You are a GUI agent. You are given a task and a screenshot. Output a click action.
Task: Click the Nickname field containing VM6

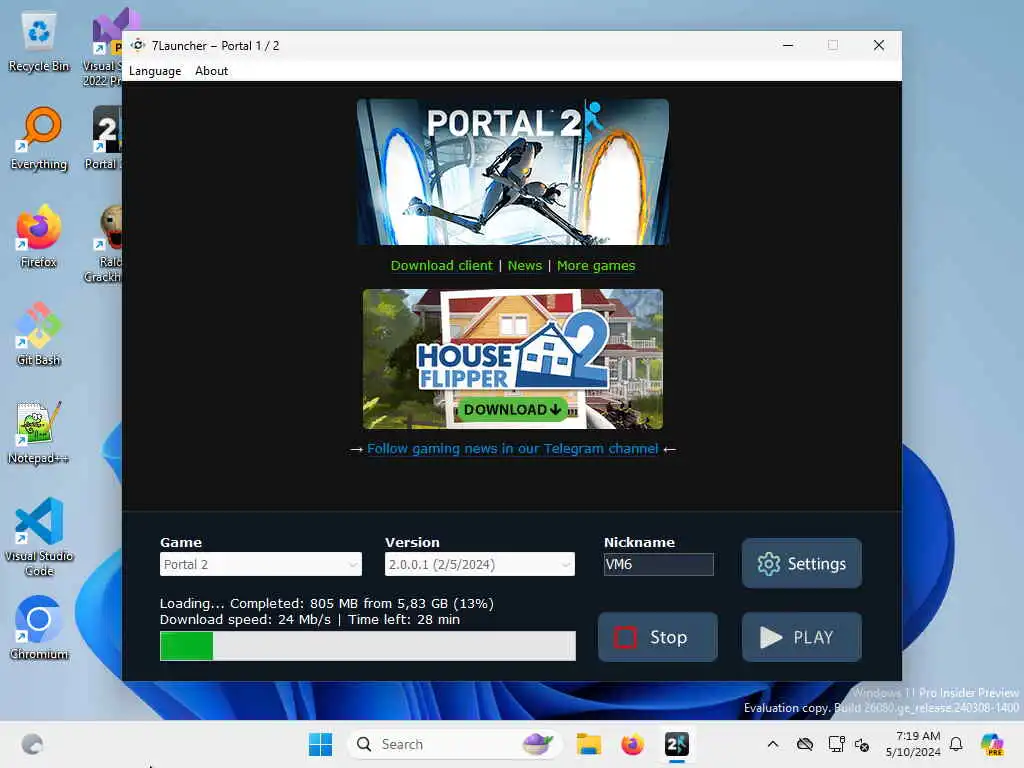point(658,564)
